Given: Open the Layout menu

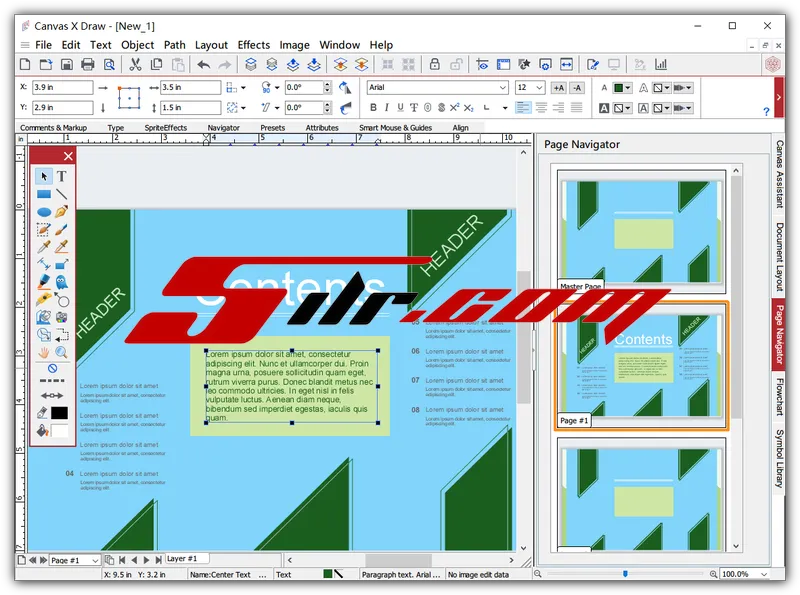Looking at the screenshot, I should click(211, 45).
